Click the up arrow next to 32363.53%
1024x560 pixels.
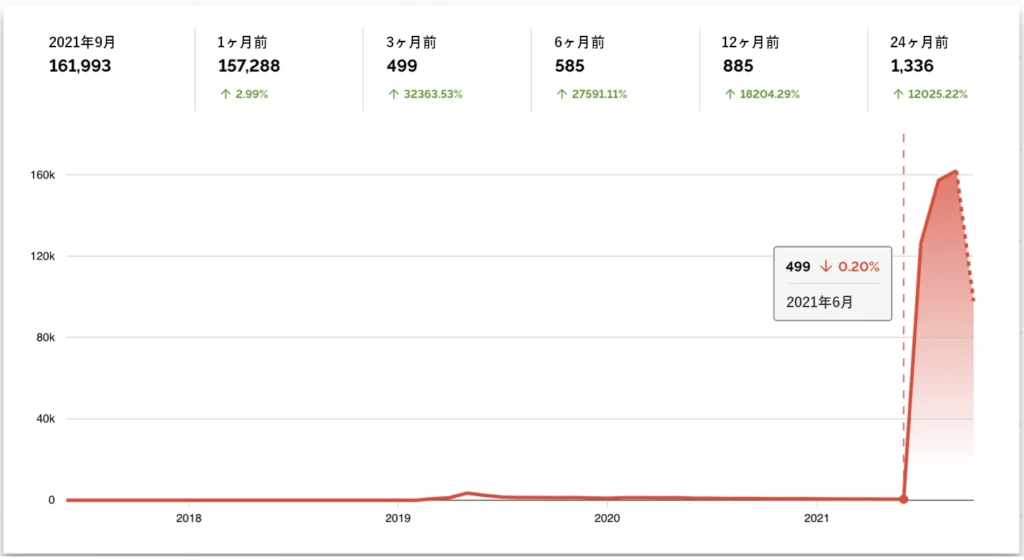click(x=391, y=94)
